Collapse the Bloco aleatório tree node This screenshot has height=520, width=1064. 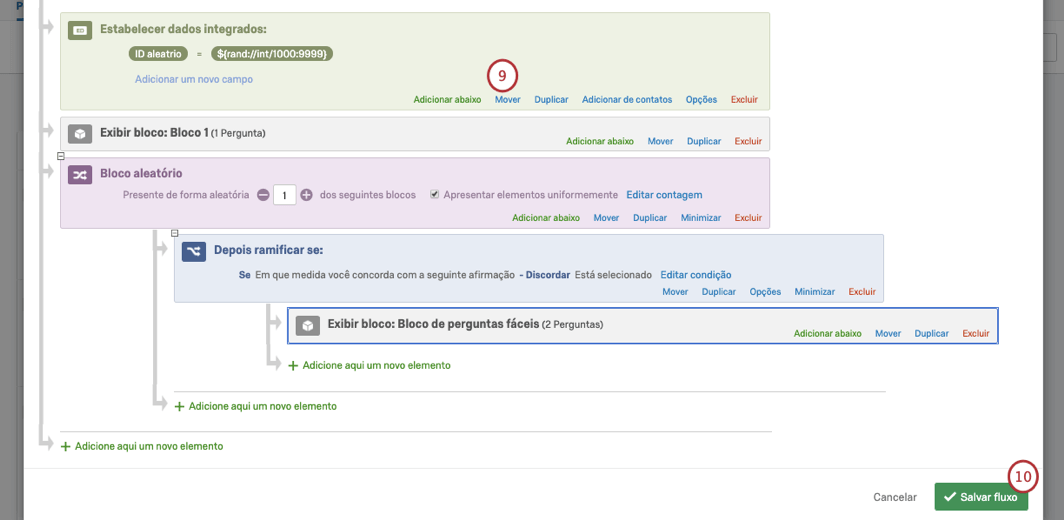pos(61,155)
